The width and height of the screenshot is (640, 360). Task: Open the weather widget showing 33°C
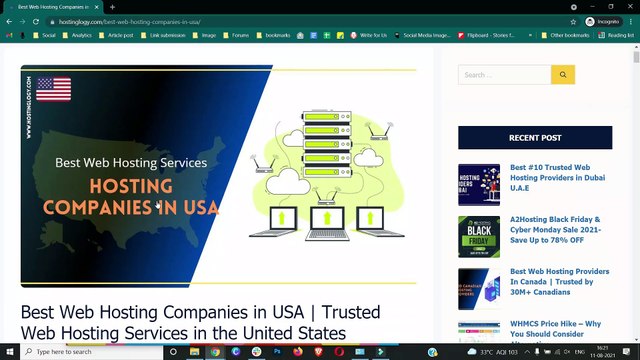click(x=492, y=351)
